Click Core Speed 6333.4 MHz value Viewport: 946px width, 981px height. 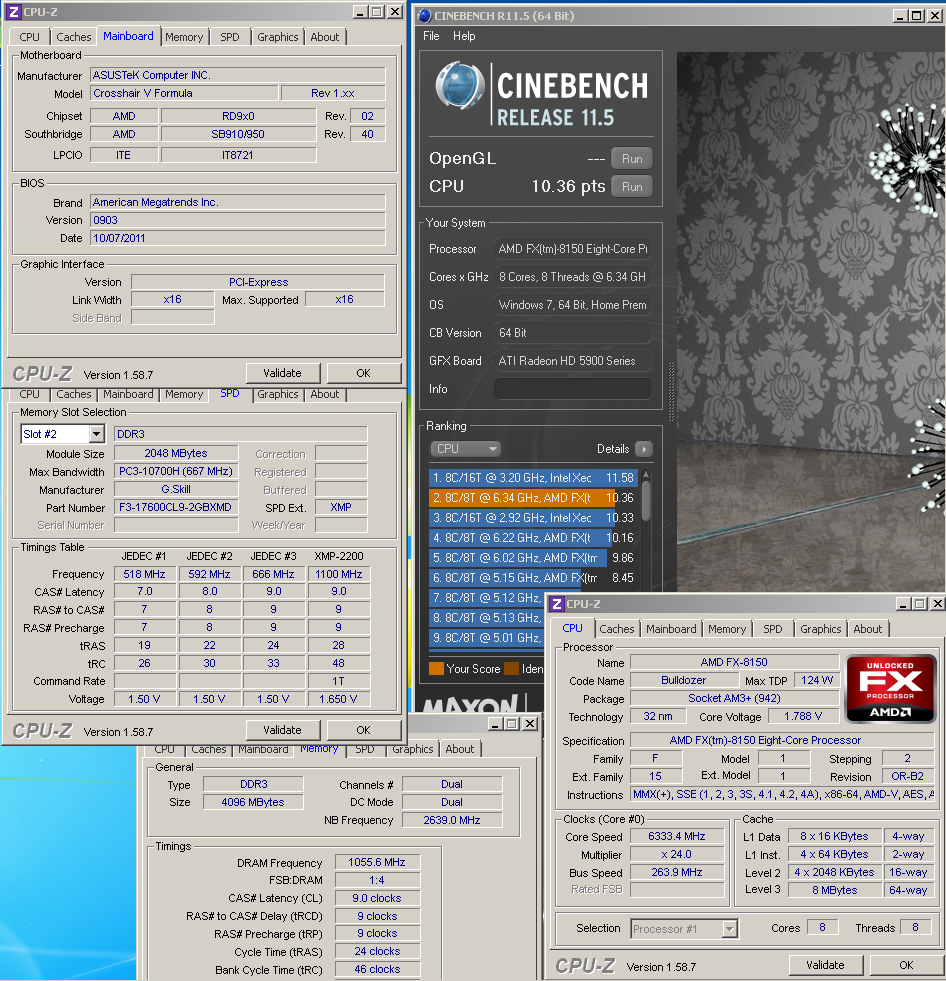click(x=677, y=836)
